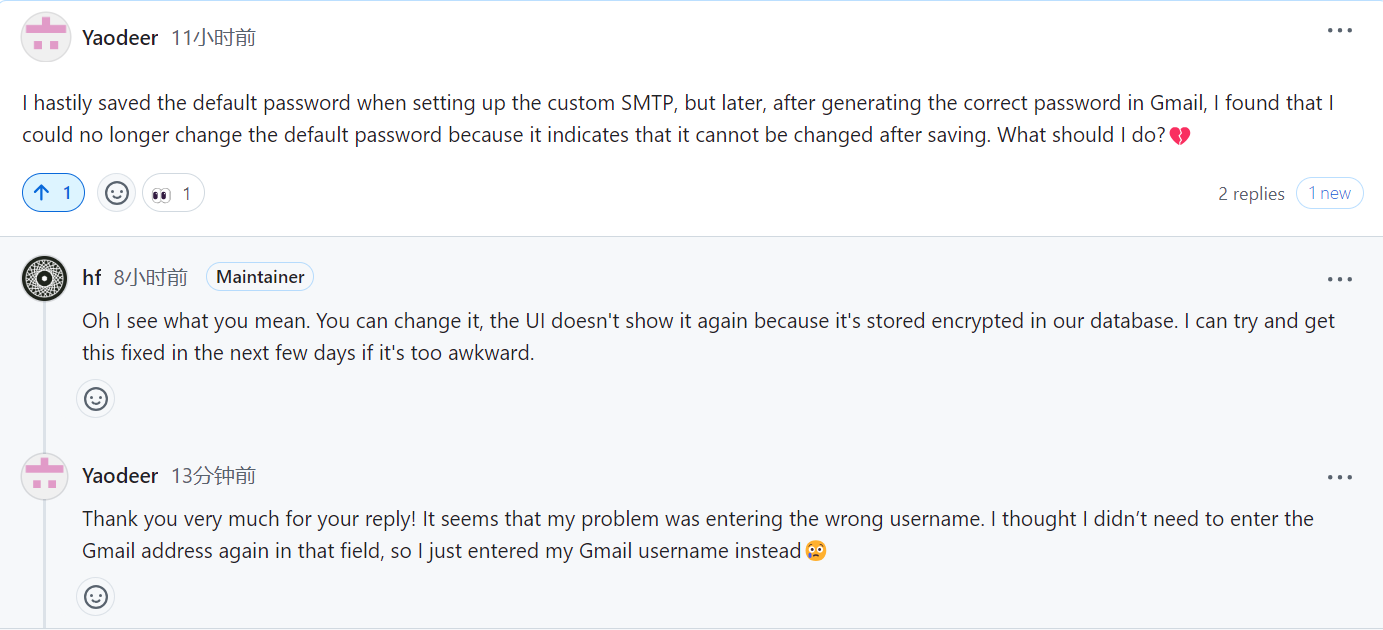Click Yaodeer's avatar on the latest reply
The image size is (1383, 630).
pos(45,476)
